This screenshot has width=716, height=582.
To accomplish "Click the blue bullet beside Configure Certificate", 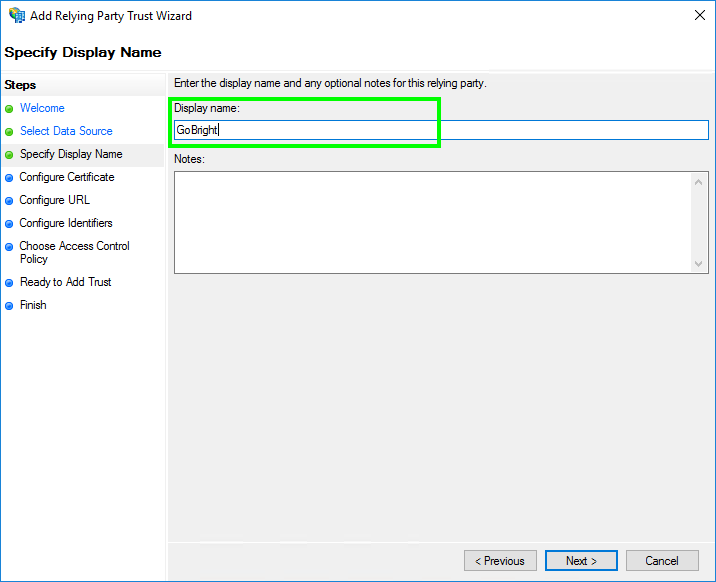I will 9,178.
